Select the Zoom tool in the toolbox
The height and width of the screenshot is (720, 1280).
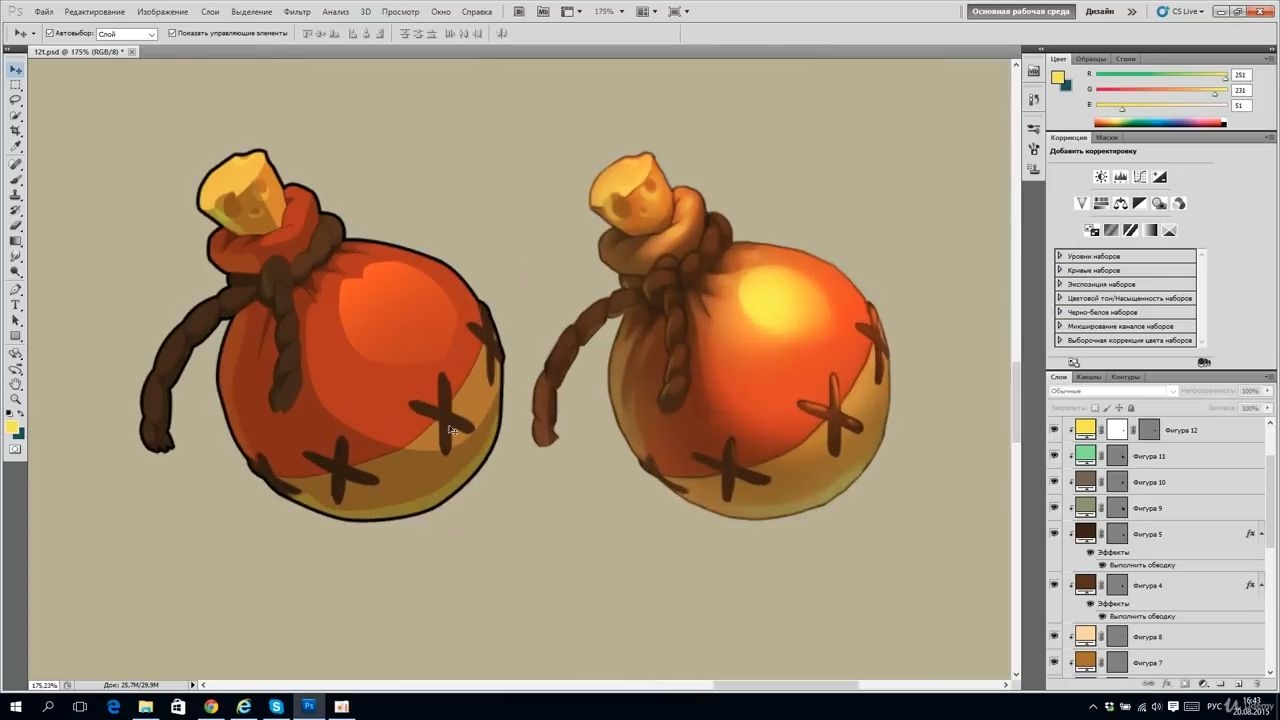[16, 400]
